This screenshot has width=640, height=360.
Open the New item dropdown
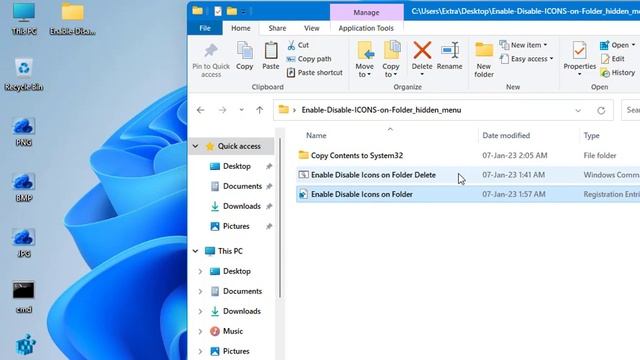point(524,45)
